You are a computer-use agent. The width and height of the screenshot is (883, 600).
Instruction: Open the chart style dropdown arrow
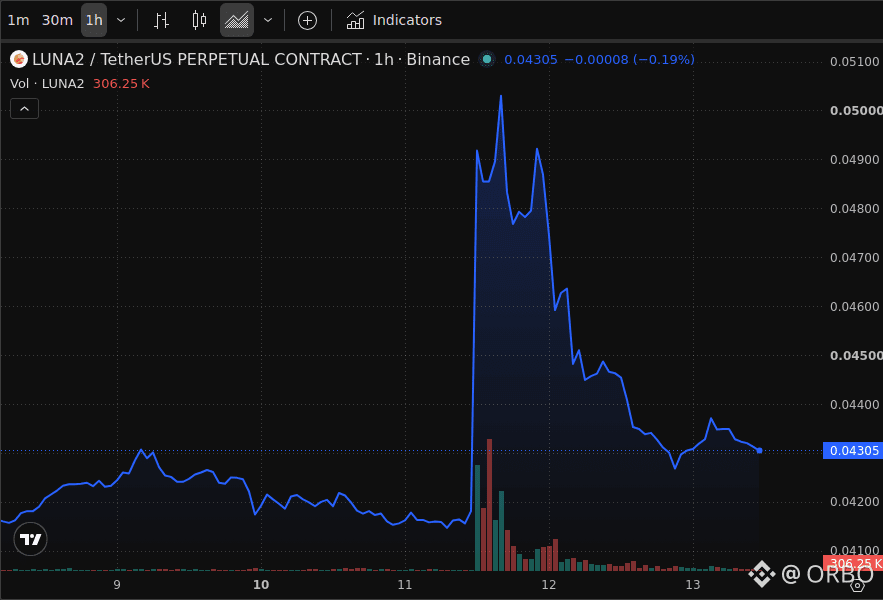[268, 20]
